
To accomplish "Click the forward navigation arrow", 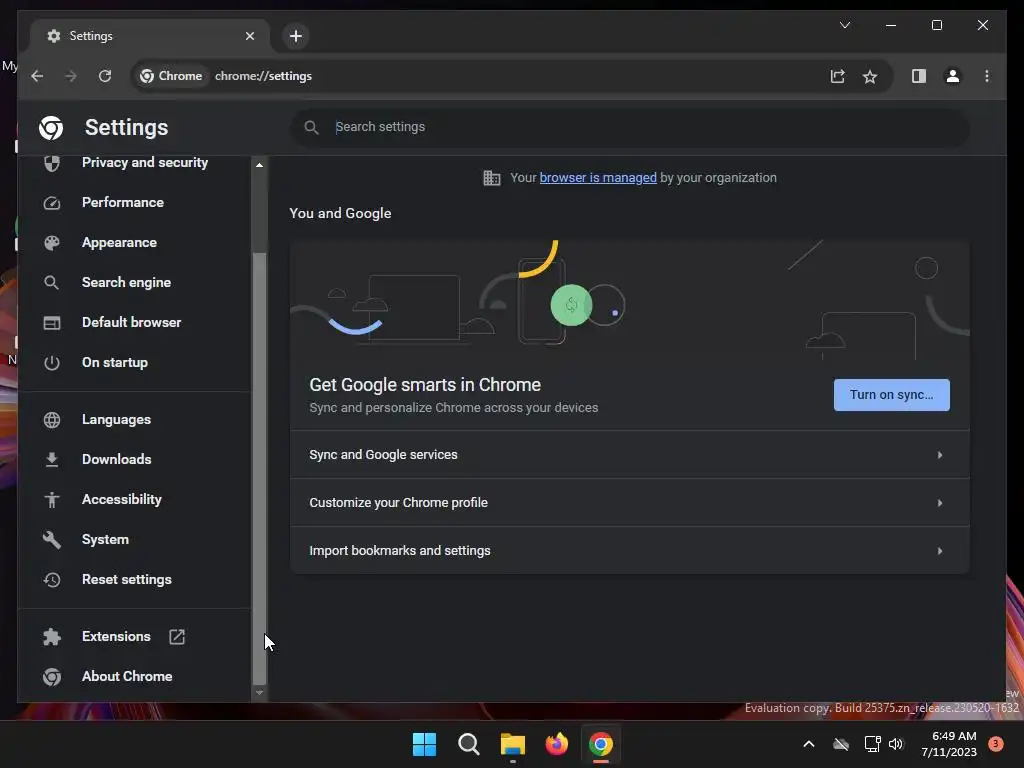I will (71, 76).
